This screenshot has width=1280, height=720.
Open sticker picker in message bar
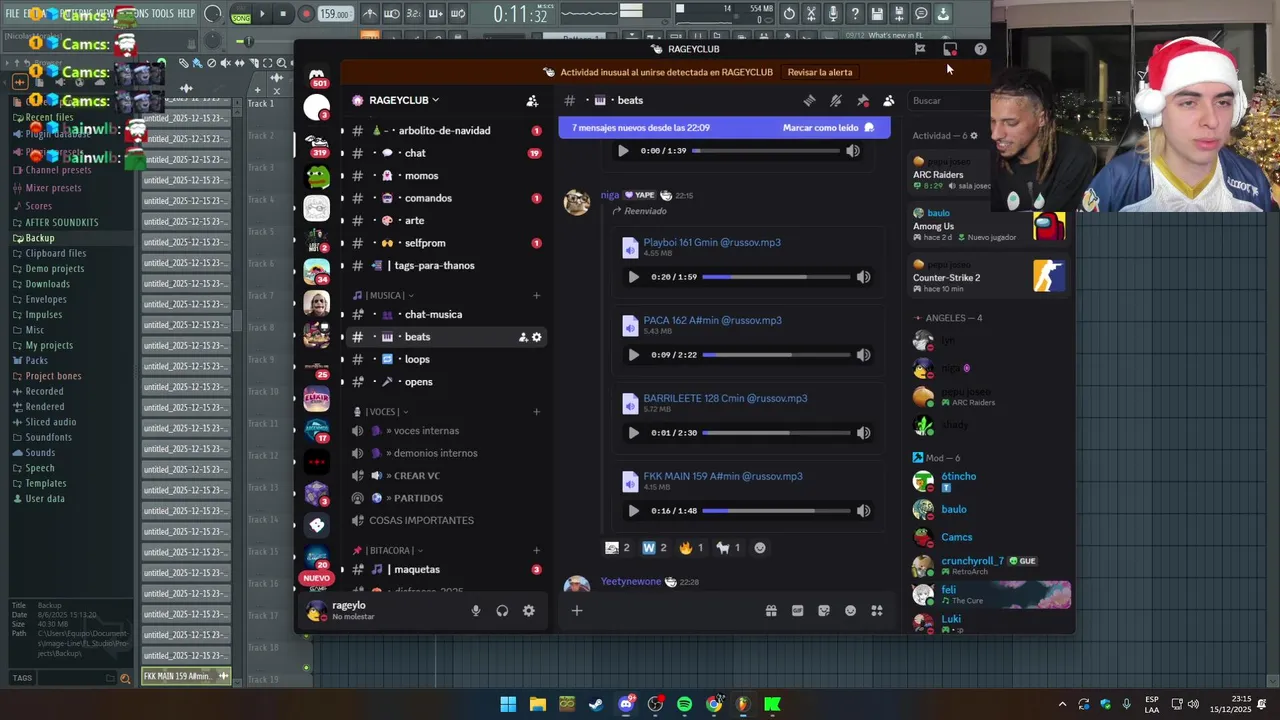click(x=824, y=611)
